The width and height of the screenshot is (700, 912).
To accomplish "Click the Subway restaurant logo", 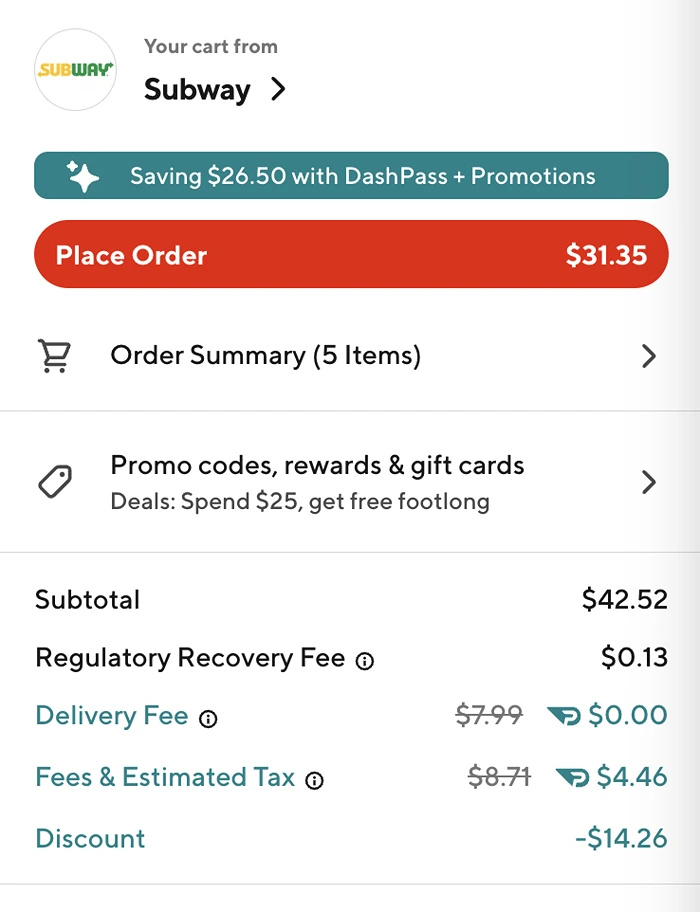I will click(x=75, y=71).
